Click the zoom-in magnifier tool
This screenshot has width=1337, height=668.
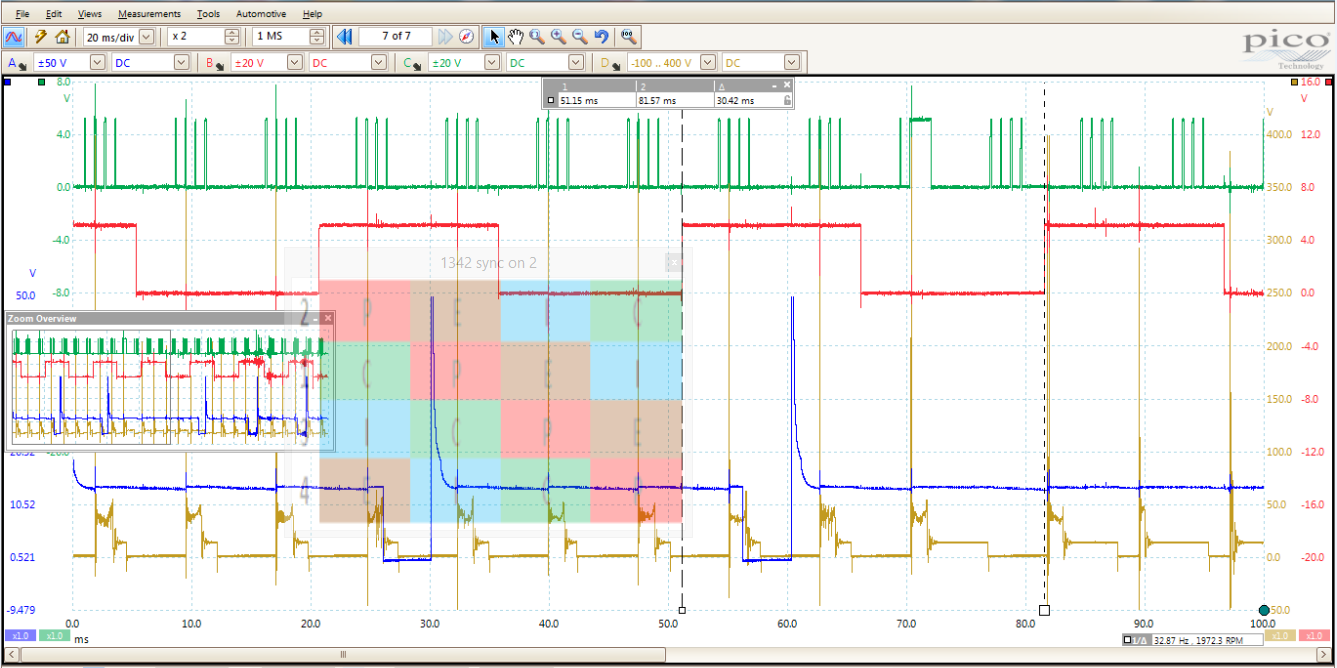click(558, 37)
